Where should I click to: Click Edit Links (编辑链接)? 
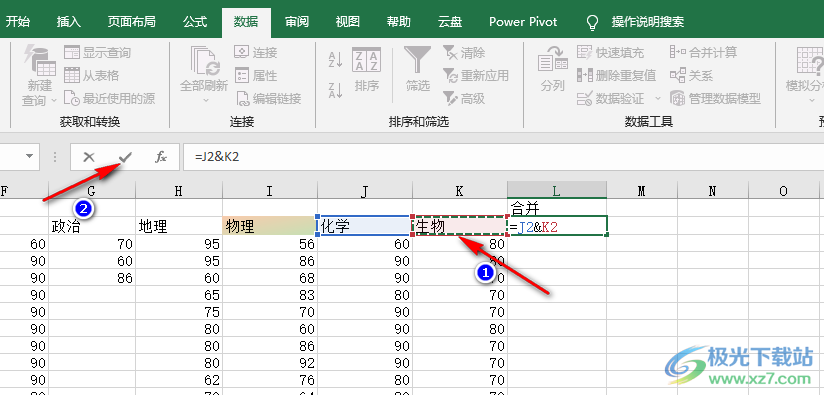point(268,98)
